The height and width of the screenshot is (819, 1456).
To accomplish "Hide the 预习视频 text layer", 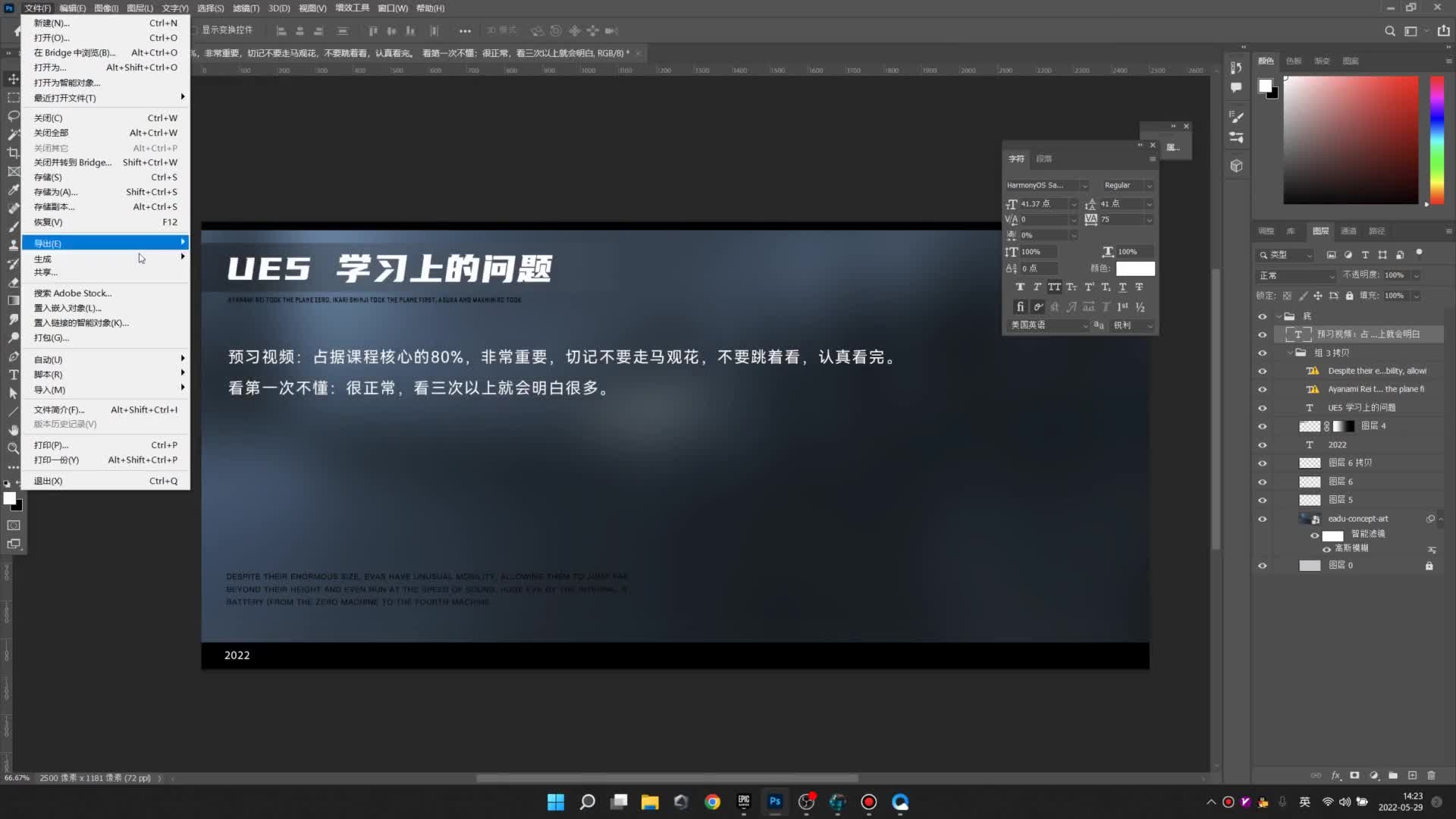I will (1262, 334).
